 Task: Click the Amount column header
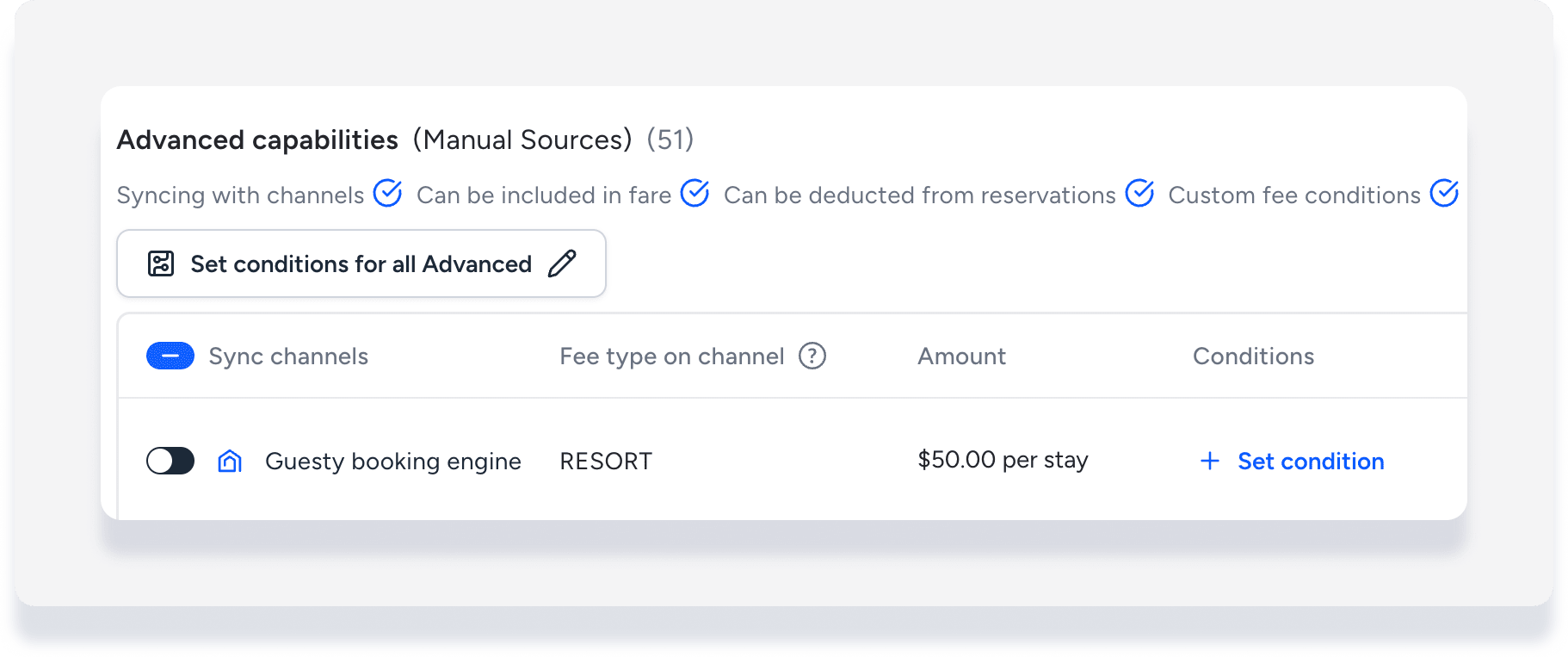[x=961, y=356]
